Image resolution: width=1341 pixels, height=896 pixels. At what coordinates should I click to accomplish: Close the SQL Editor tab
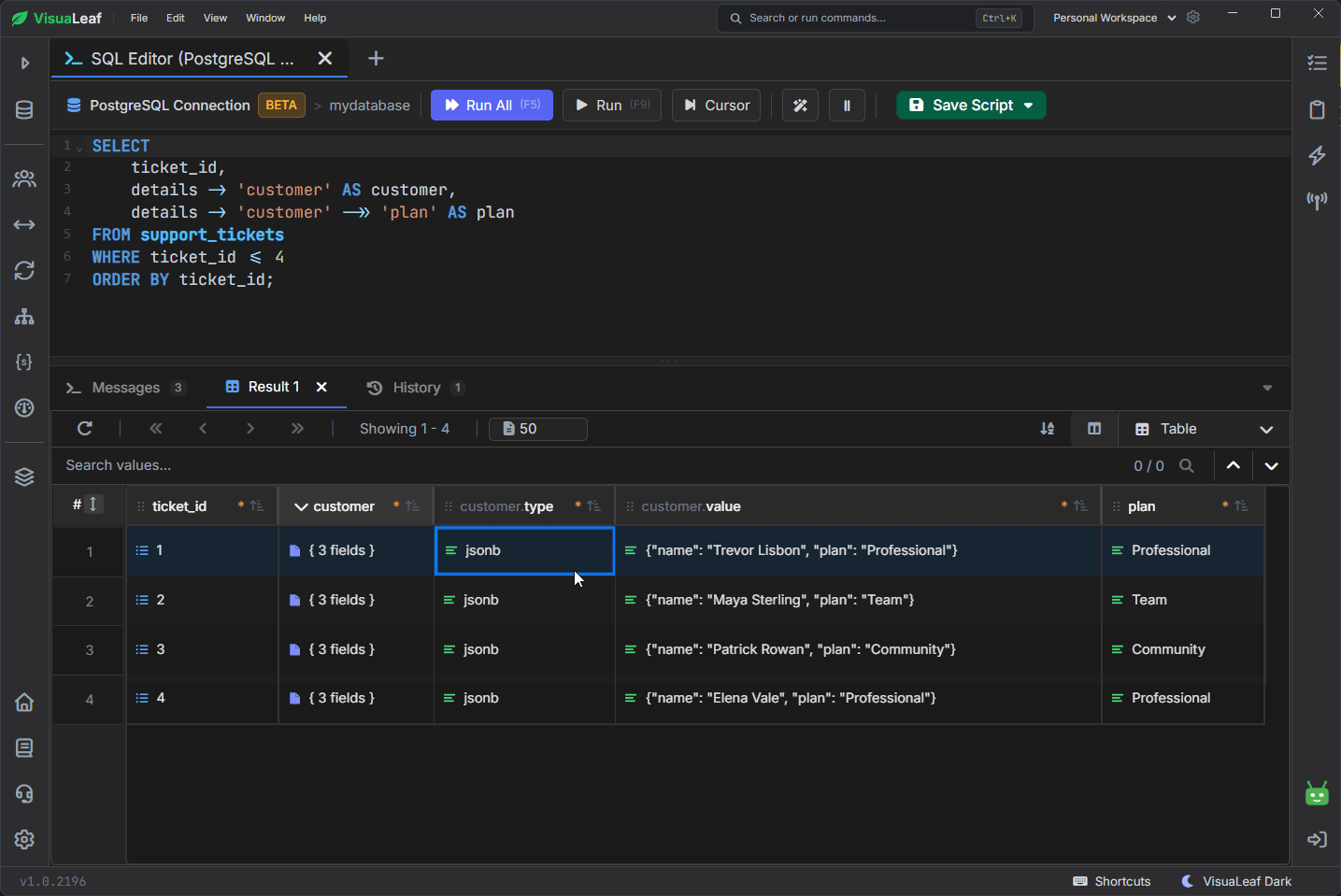324,58
